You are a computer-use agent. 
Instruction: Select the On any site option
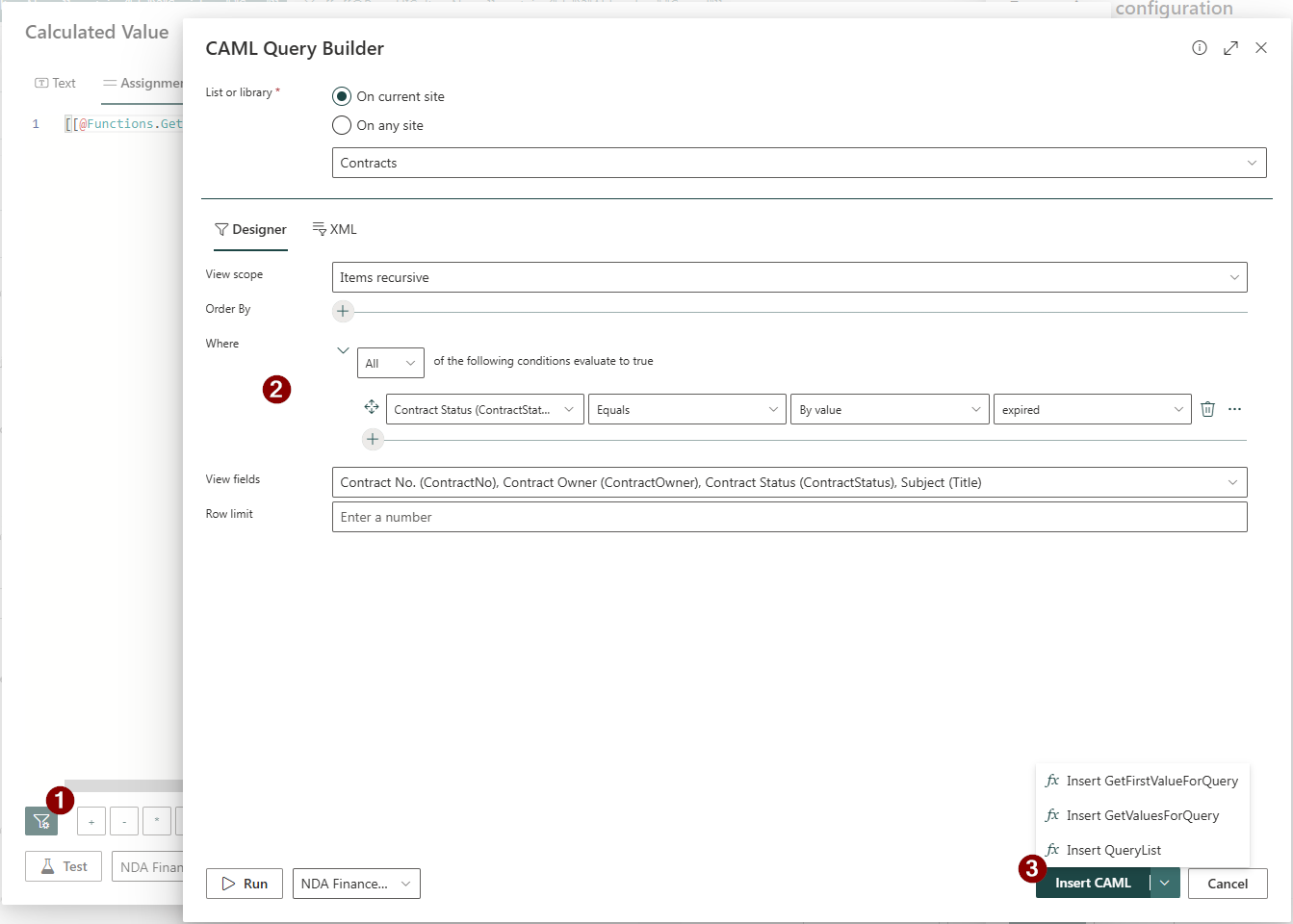pyautogui.click(x=342, y=125)
